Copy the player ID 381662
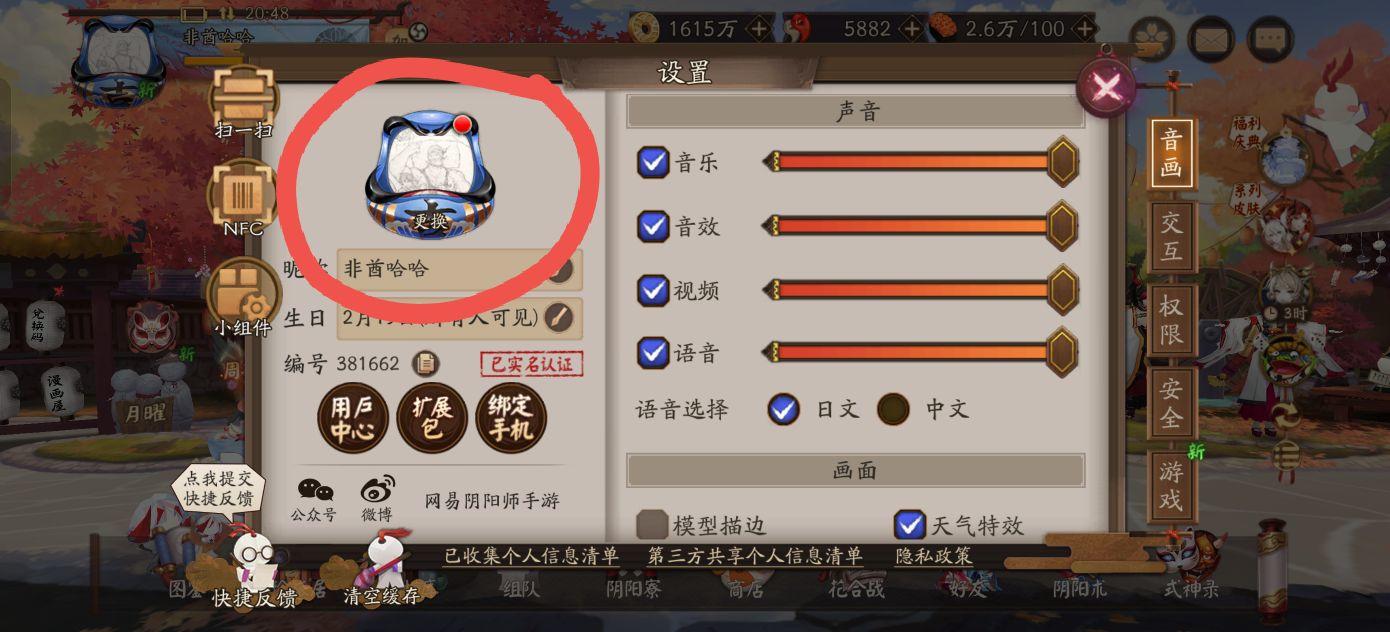 pyautogui.click(x=426, y=364)
